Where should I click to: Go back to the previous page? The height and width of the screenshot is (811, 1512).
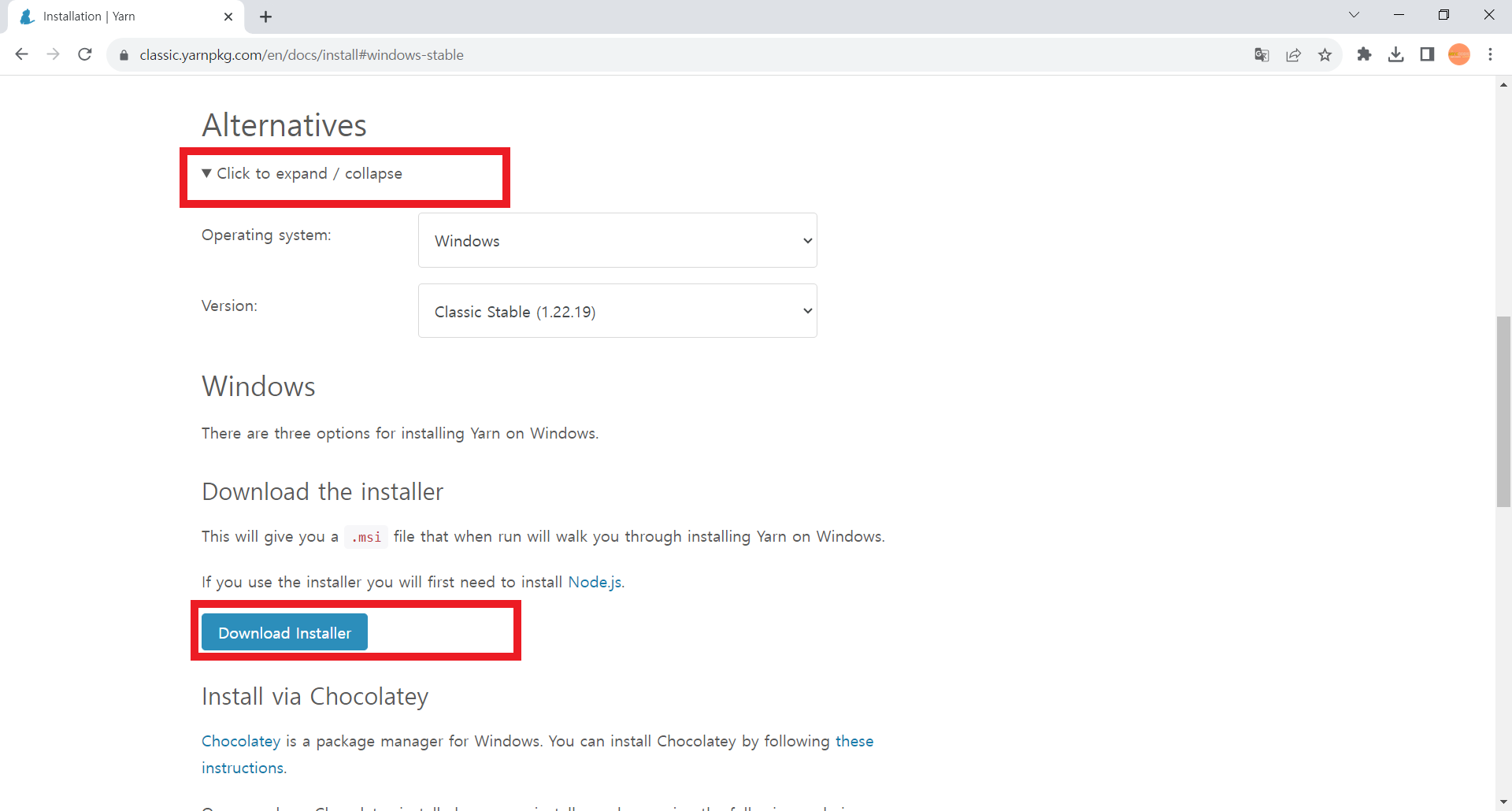pyautogui.click(x=22, y=54)
